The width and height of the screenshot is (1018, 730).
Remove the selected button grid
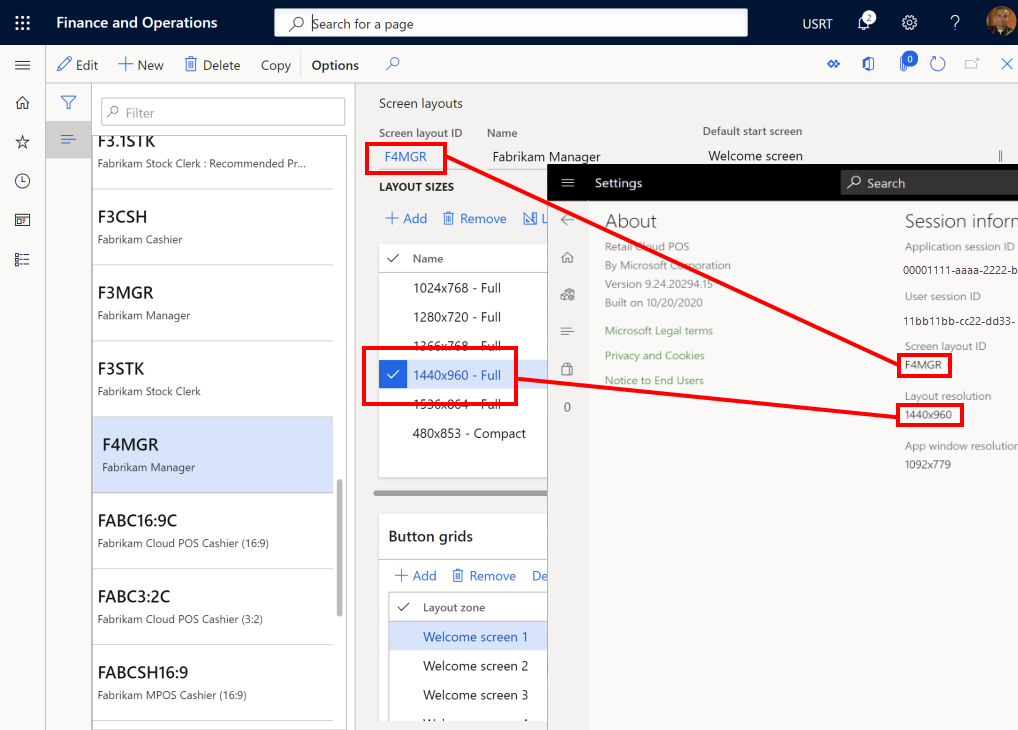point(484,575)
